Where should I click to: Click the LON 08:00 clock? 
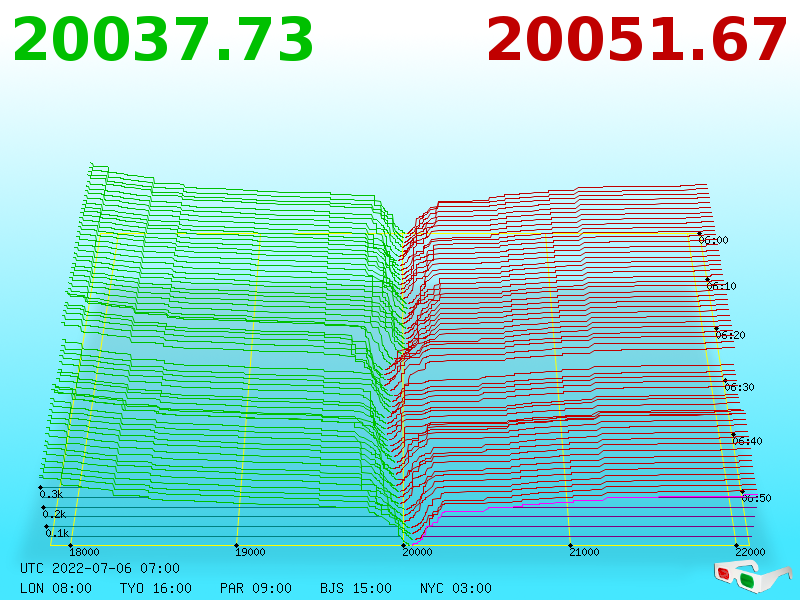[x=56, y=588]
